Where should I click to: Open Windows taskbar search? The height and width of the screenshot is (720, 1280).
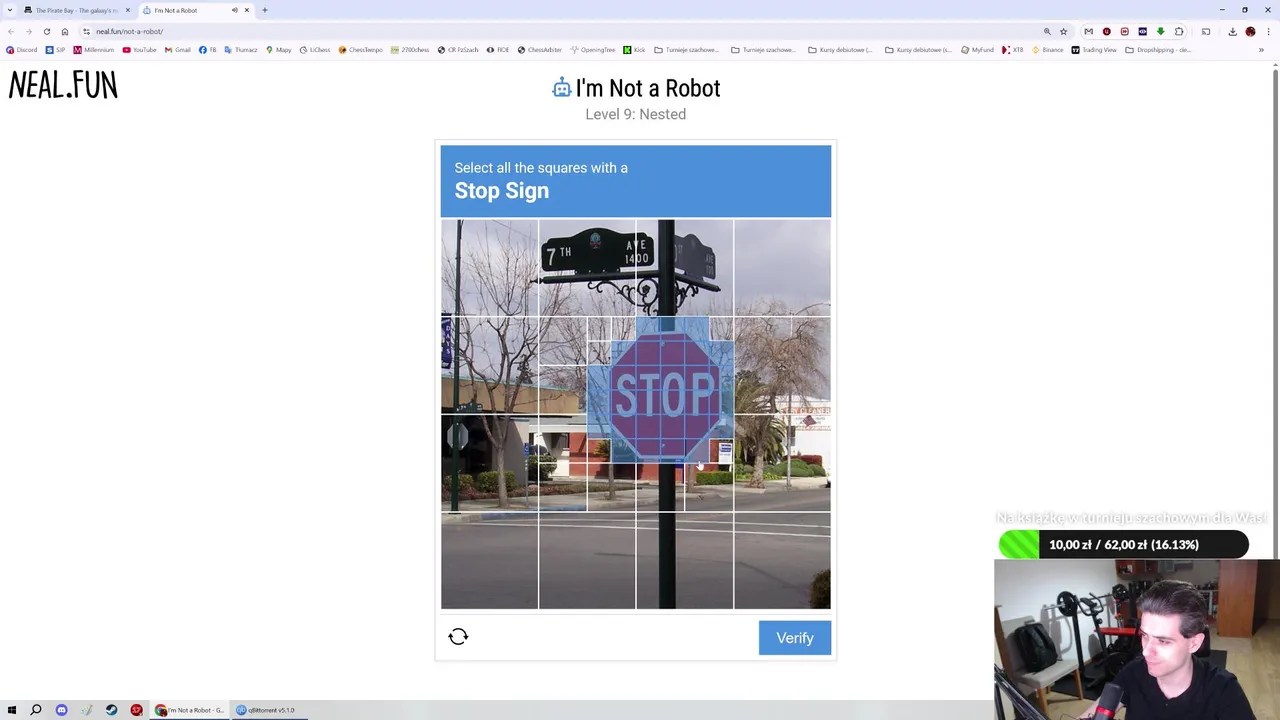click(x=36, y=710)
